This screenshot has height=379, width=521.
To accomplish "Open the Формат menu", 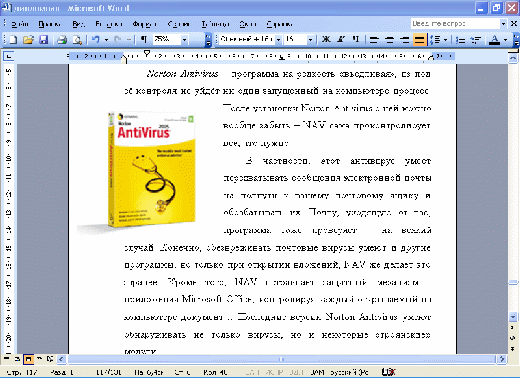I will click(144, 24).
